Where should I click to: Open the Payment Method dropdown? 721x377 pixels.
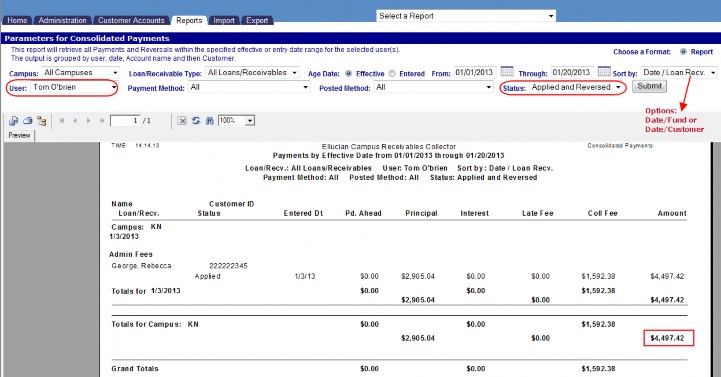[x=250, y=87]
